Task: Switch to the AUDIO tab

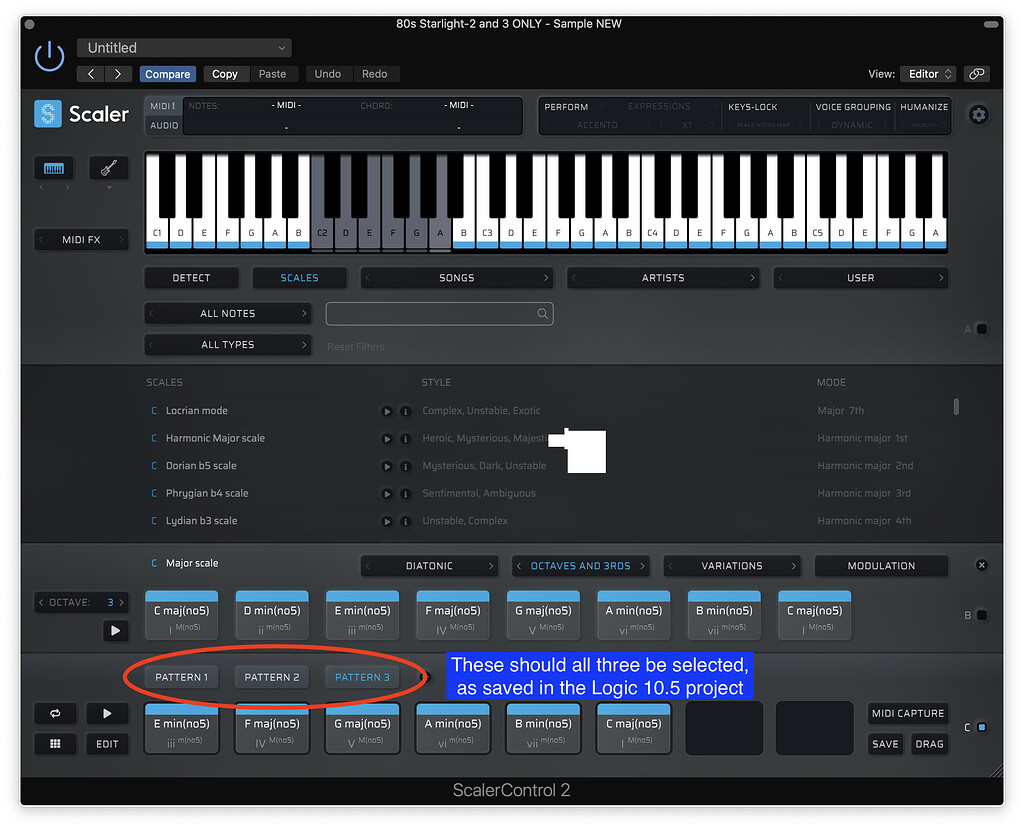Action: click(x=163, y=125)
